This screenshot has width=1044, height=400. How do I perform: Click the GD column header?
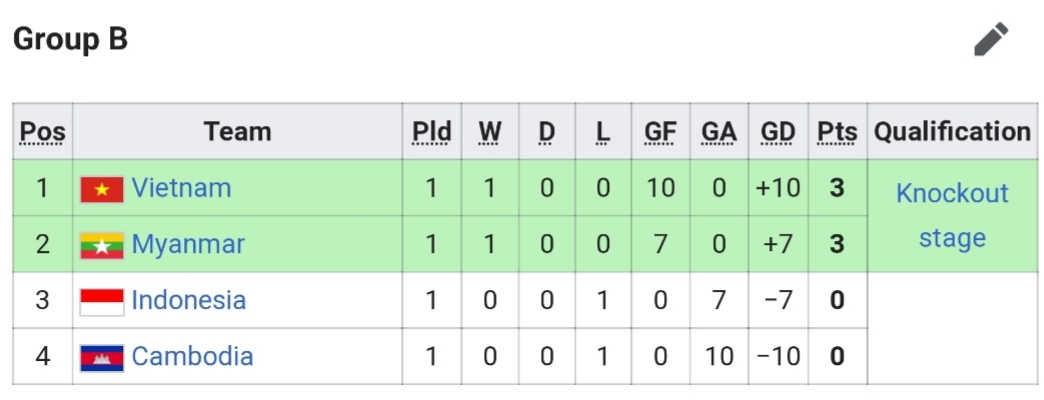(778, 132)
